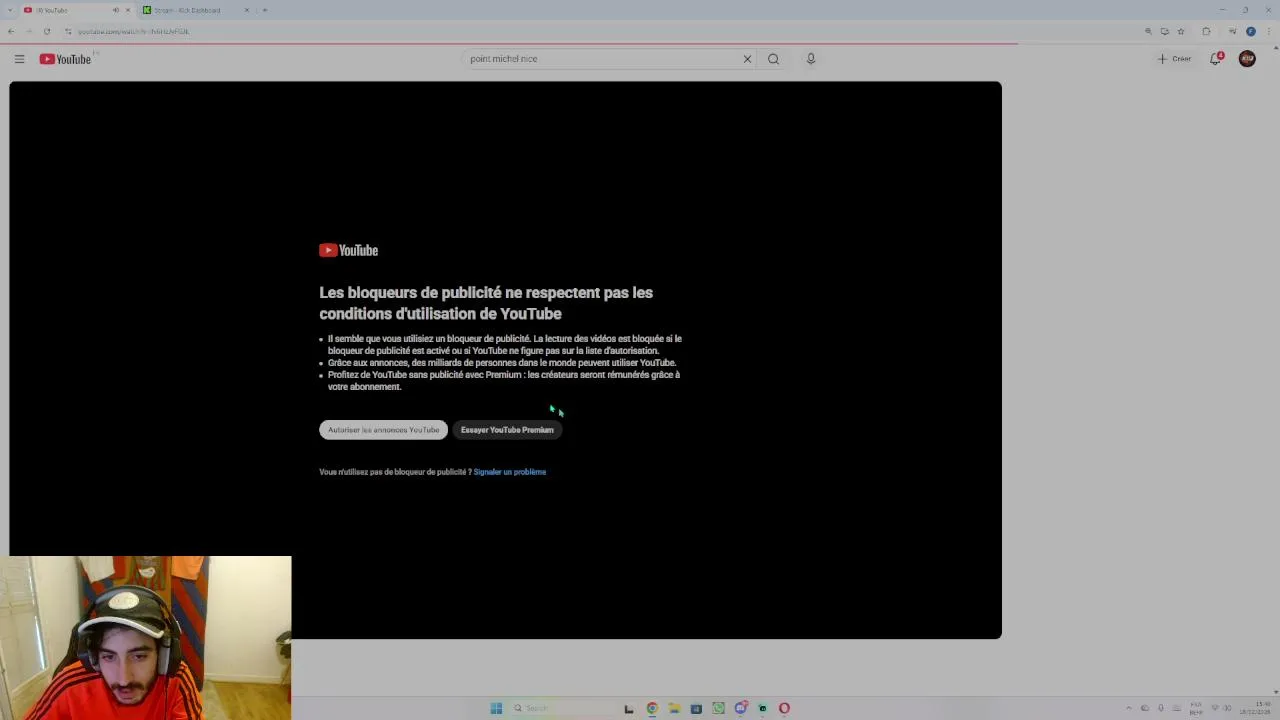Click the site information icon in address bar

click(x=68, y=31)
